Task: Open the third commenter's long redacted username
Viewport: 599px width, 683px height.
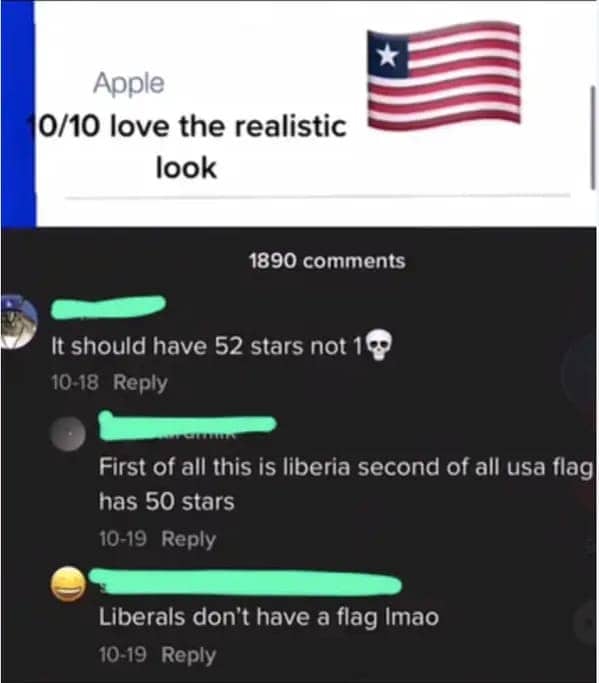Action: [x=245, y=582]
